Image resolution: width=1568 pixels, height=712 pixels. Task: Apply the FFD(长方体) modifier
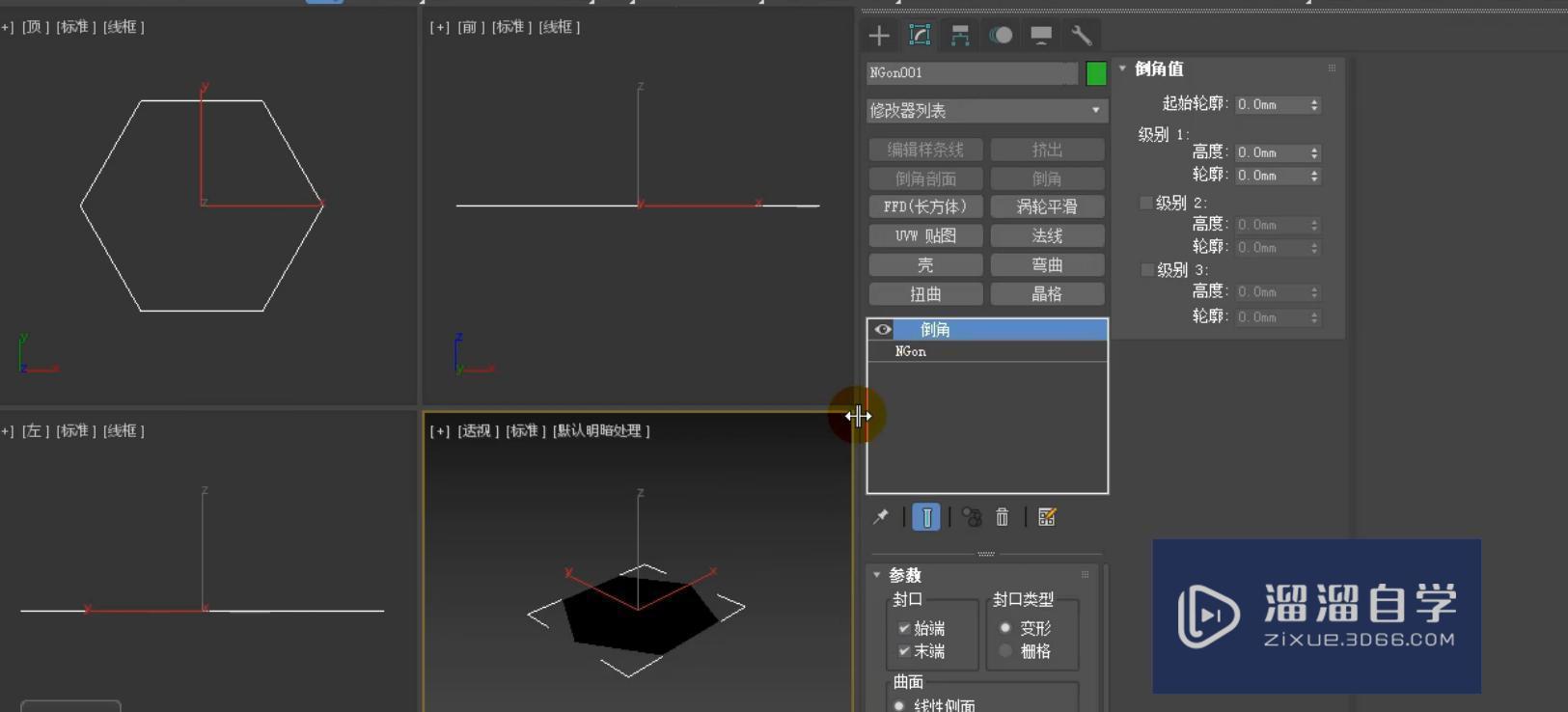925,206
